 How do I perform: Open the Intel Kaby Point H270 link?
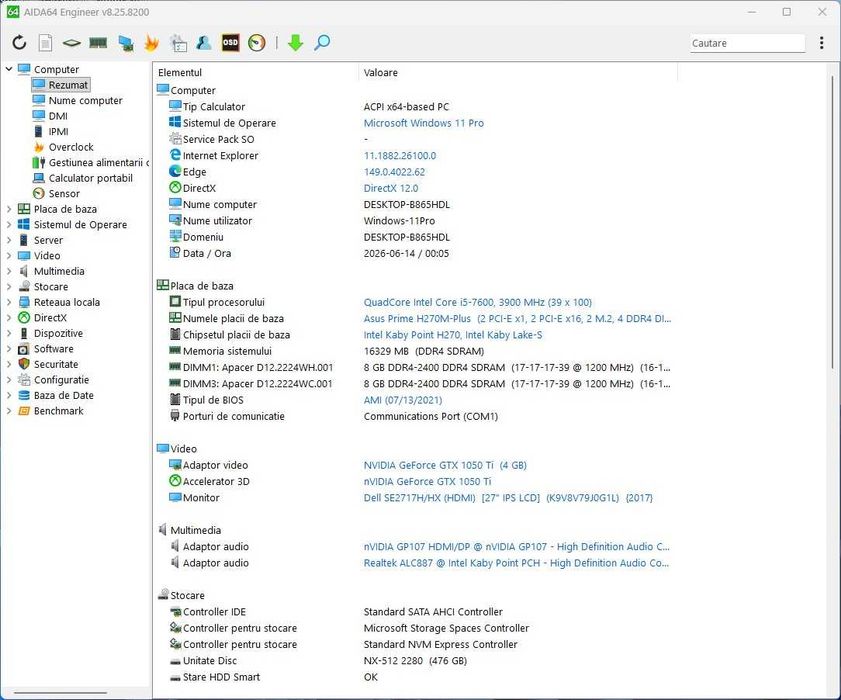[453, 335]
